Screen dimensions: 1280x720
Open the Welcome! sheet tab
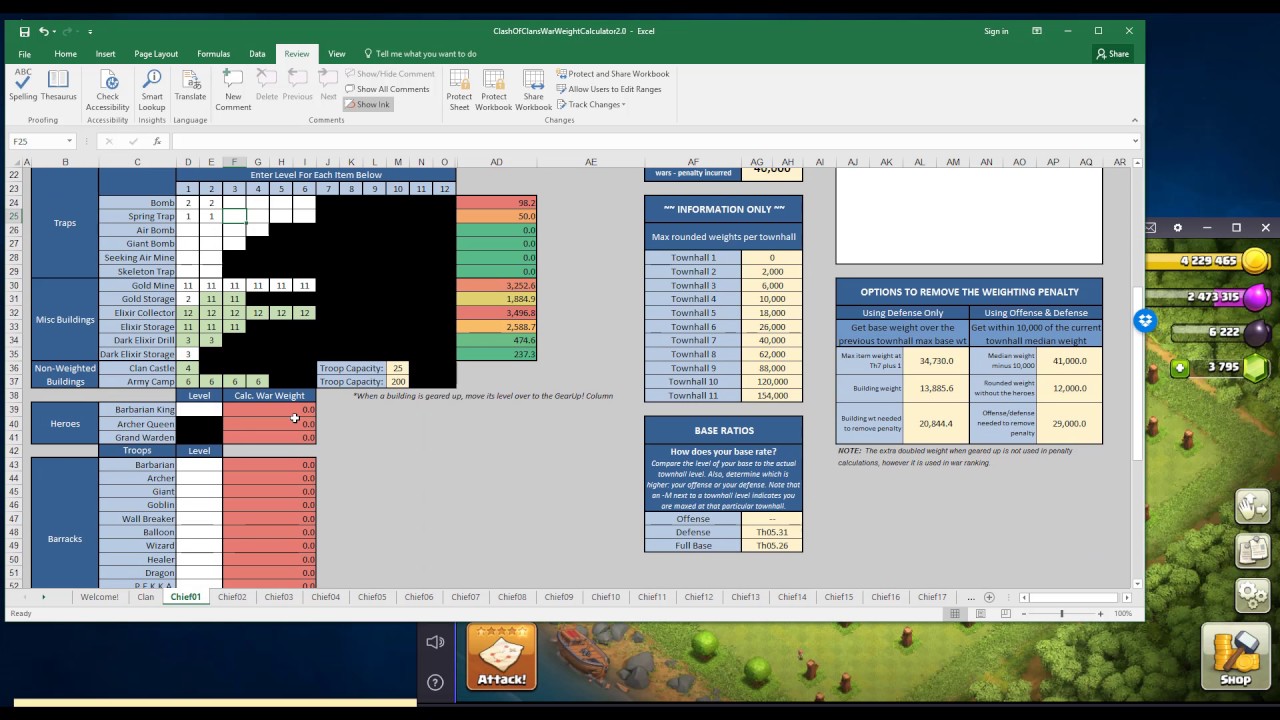99,597
